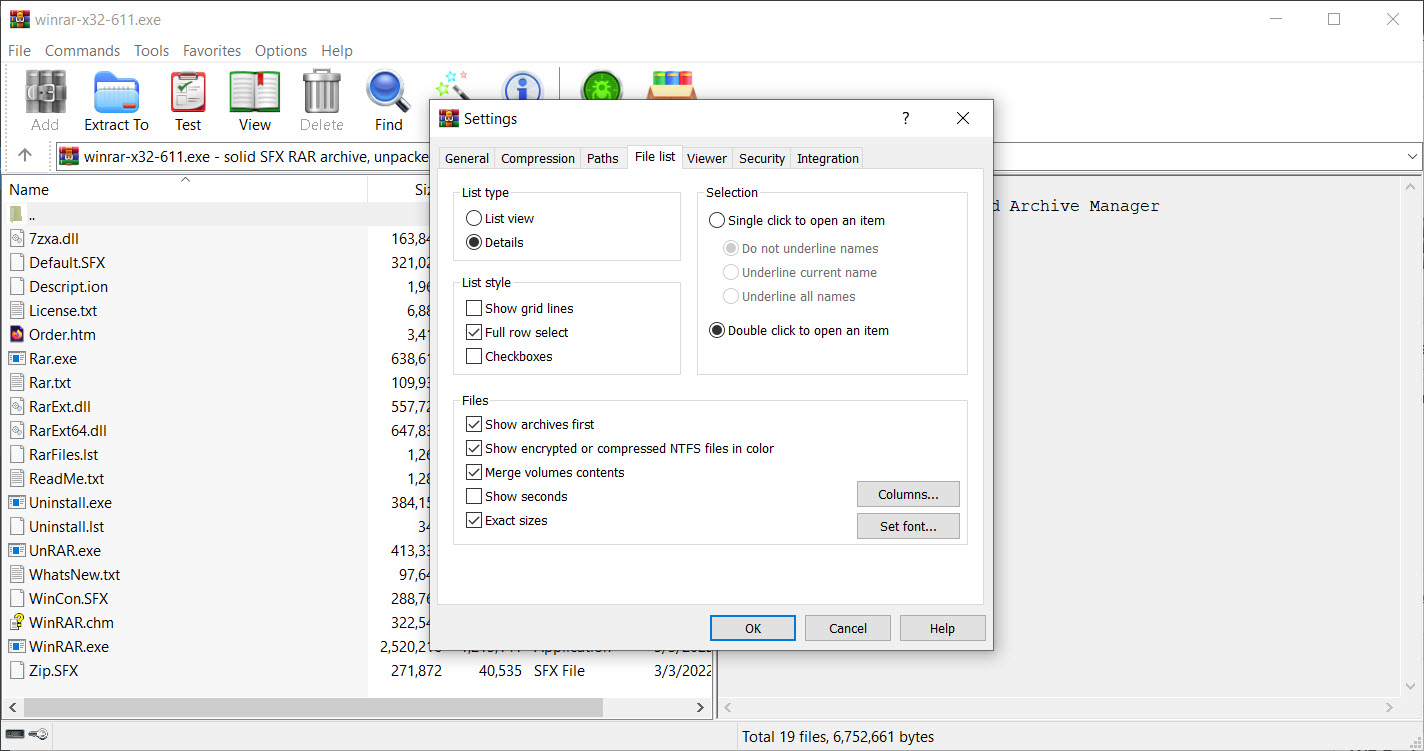Switch to the General tab
This screenshot has height=751, width=1424.
(x=467, y=158)
